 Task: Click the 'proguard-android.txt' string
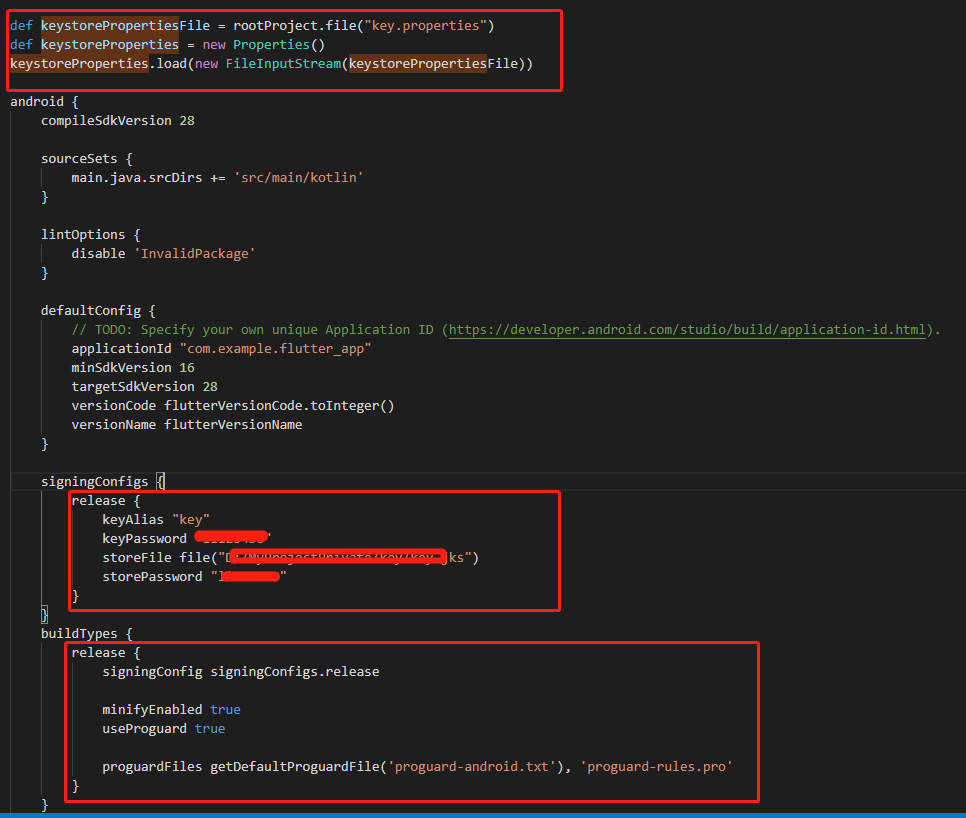[x=472, y=767]
